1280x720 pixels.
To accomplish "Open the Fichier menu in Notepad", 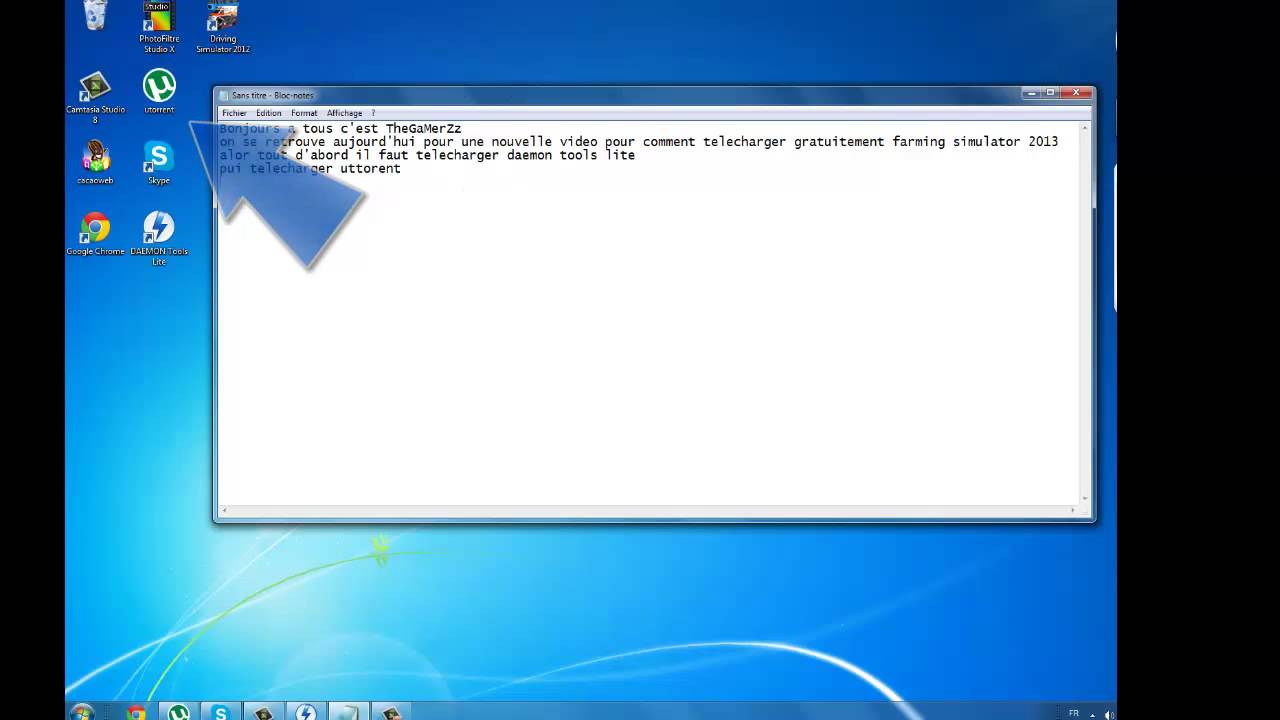I will click(234, 113).
